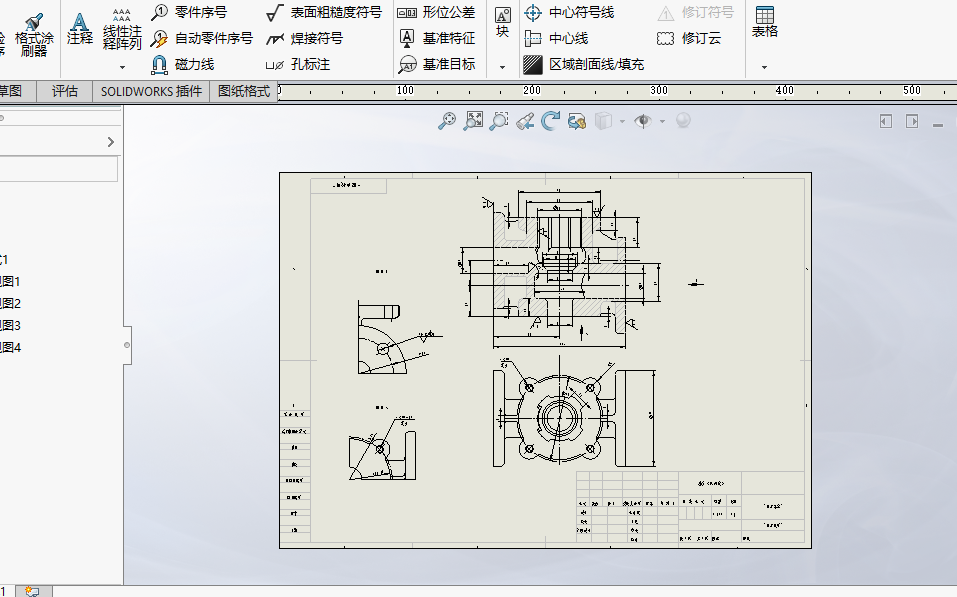Expand the side panel chevron arrow

click(110, 143)
